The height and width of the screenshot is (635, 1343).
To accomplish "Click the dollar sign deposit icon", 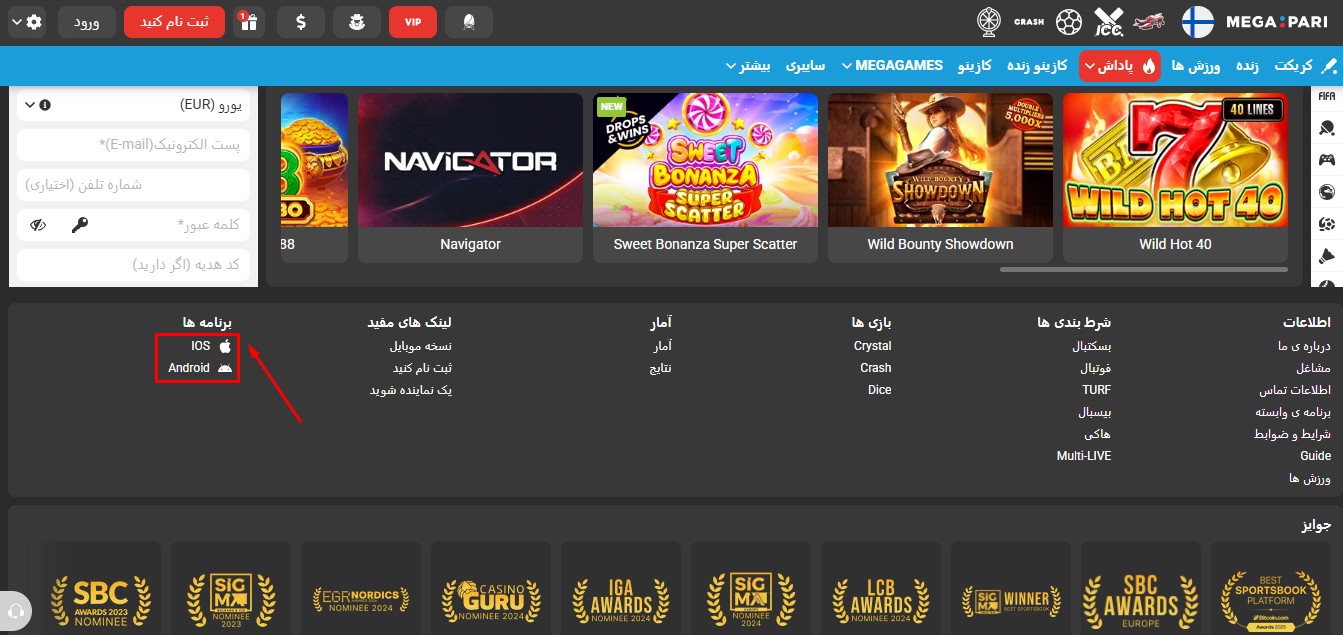I will (300, 21).
